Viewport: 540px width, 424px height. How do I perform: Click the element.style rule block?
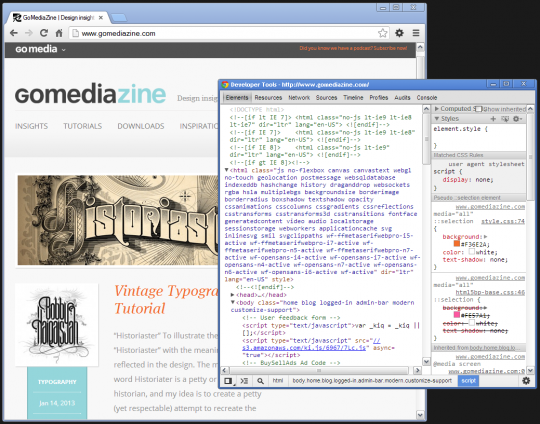coord(479,137)
